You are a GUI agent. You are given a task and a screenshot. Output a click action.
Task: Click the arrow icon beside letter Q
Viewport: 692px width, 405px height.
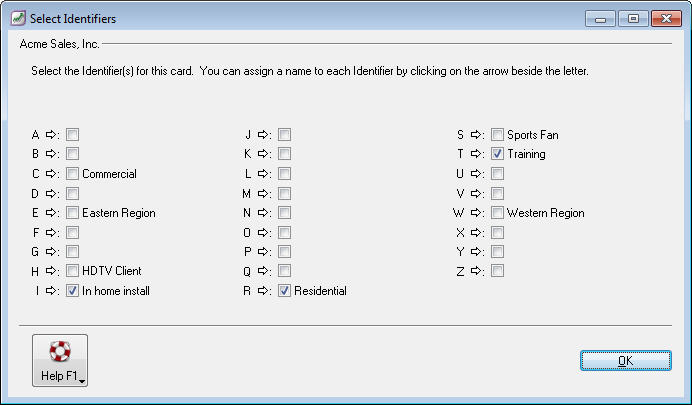click(263, 270)
